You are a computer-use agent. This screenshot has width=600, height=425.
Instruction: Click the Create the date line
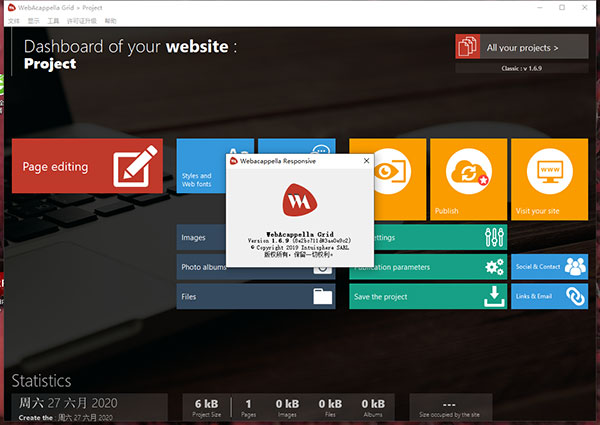65,418
